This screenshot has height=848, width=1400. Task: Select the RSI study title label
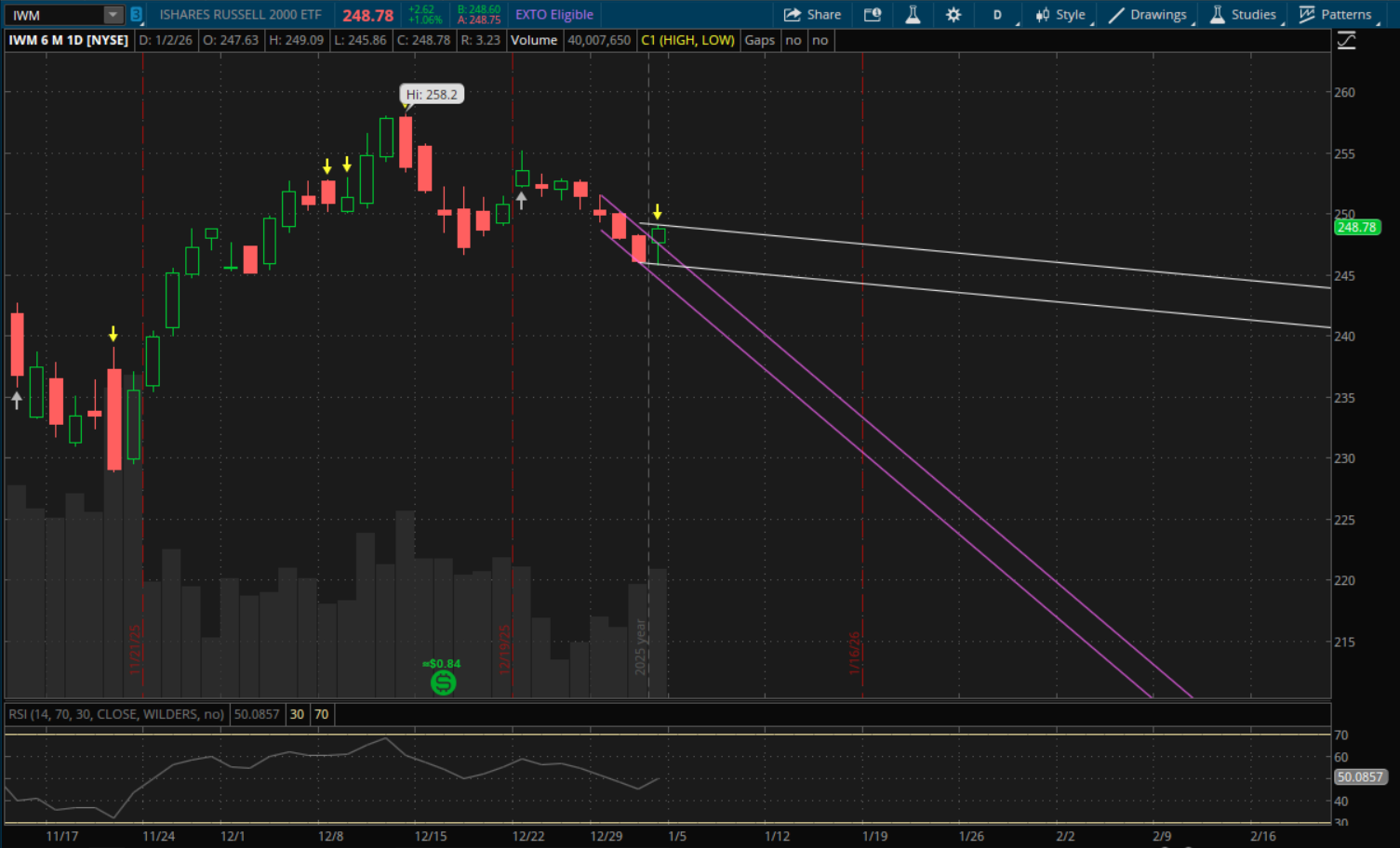coord(116,714)
